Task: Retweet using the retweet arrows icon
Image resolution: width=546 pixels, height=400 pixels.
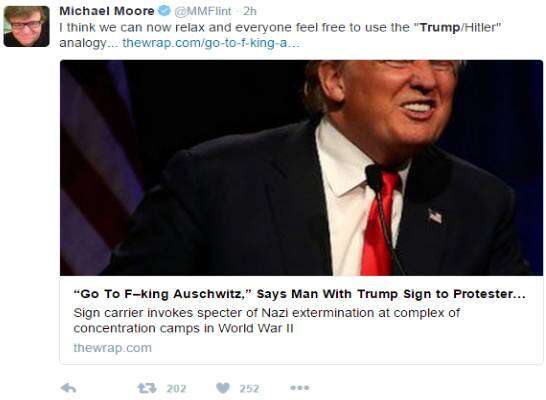Action: tap(147, 388)
